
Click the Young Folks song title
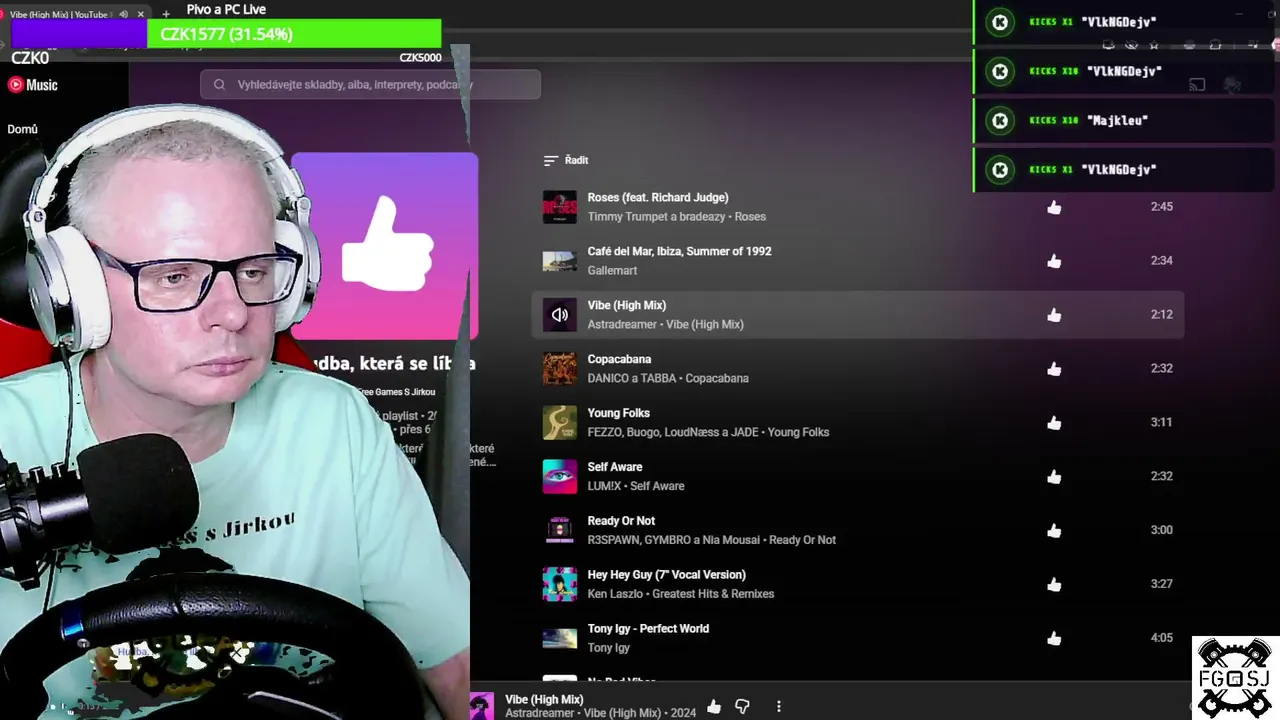click(619, 414)
